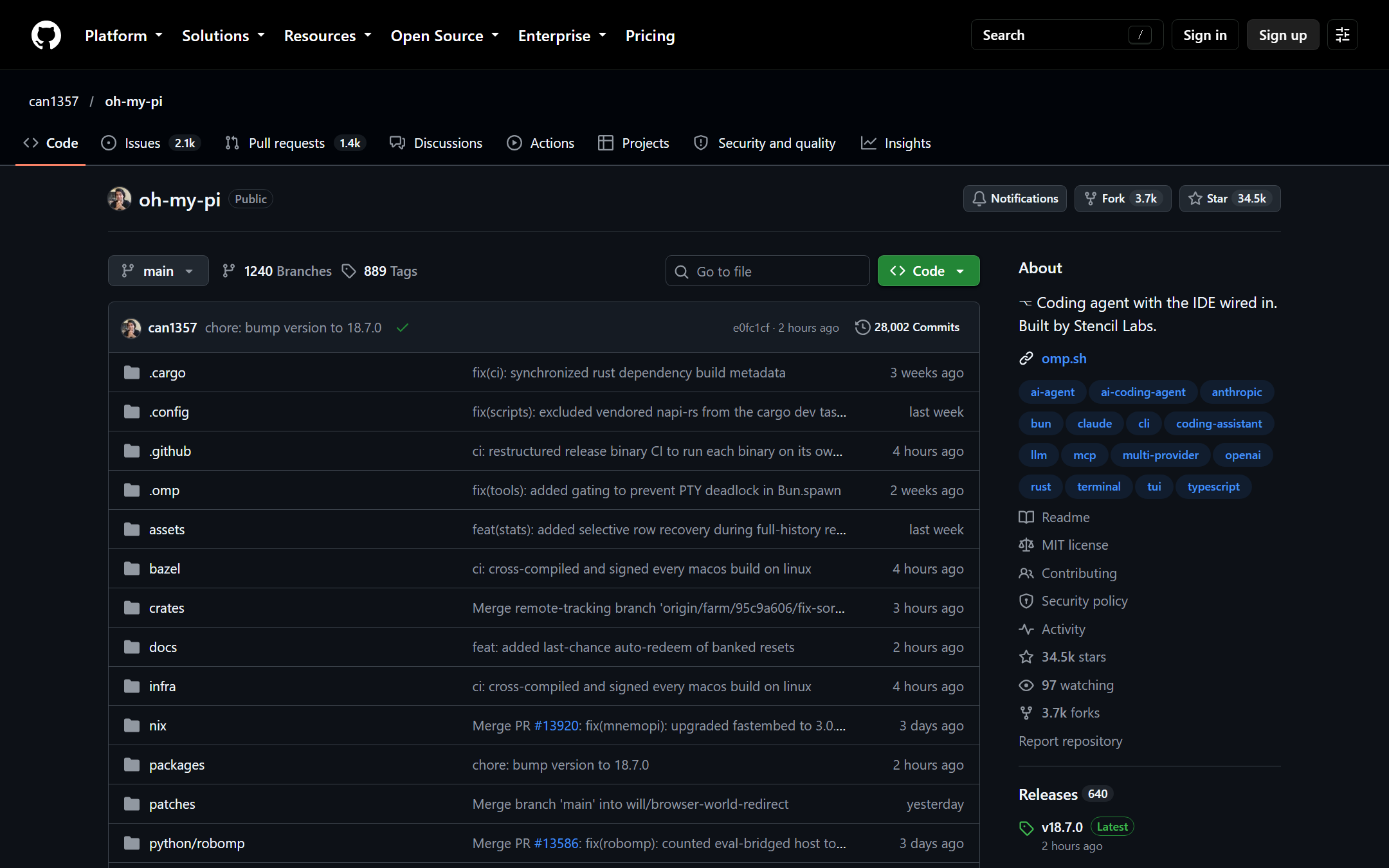
Task: Open the main branch selector dropdown
Action: 158,271
